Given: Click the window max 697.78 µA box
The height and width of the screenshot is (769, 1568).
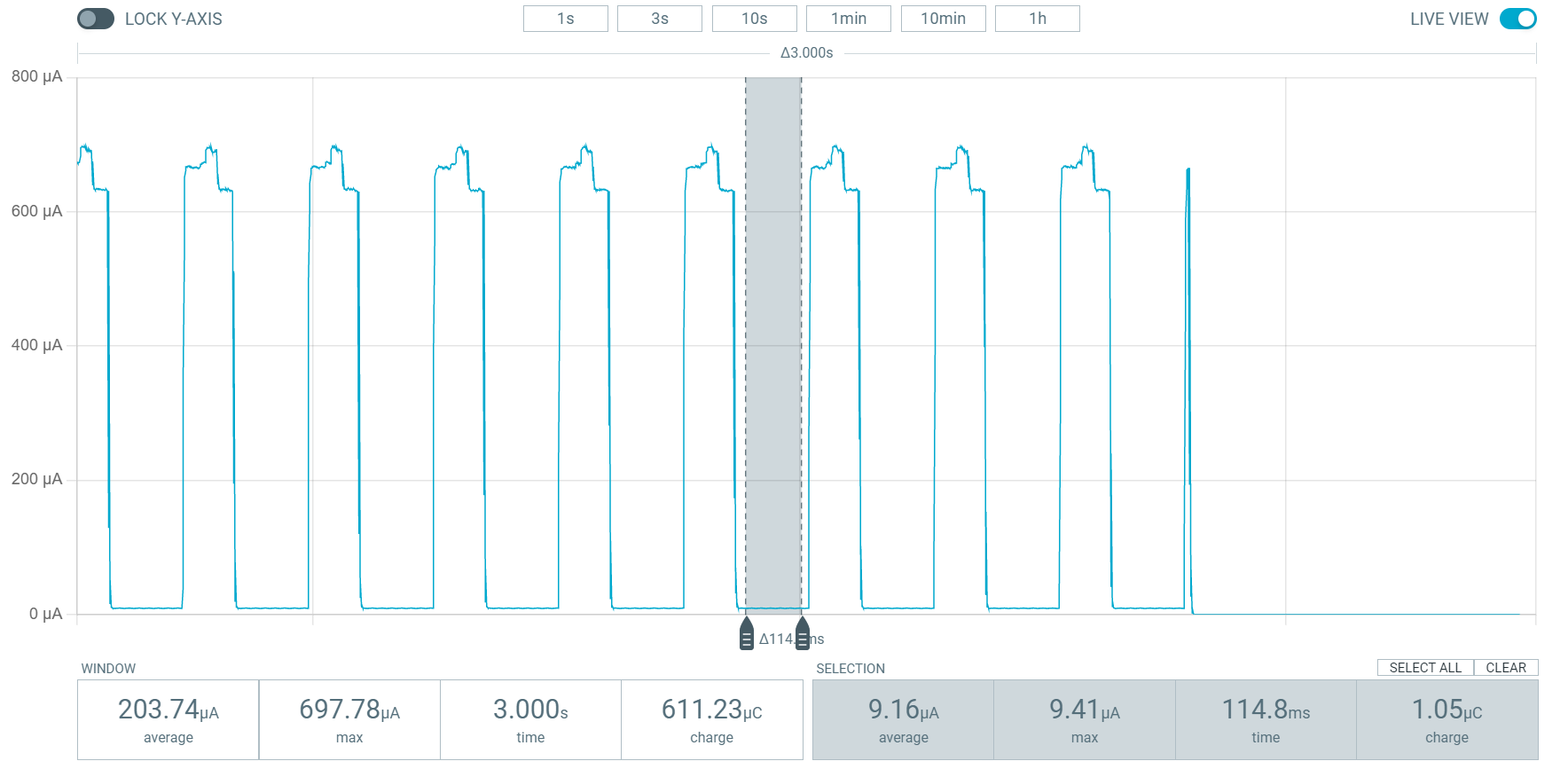Looking at the screenshot, I should [x=349, y=719].
